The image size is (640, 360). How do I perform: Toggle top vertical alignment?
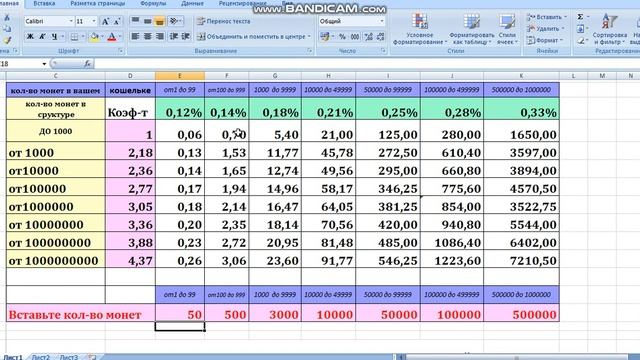click(135, 21)
